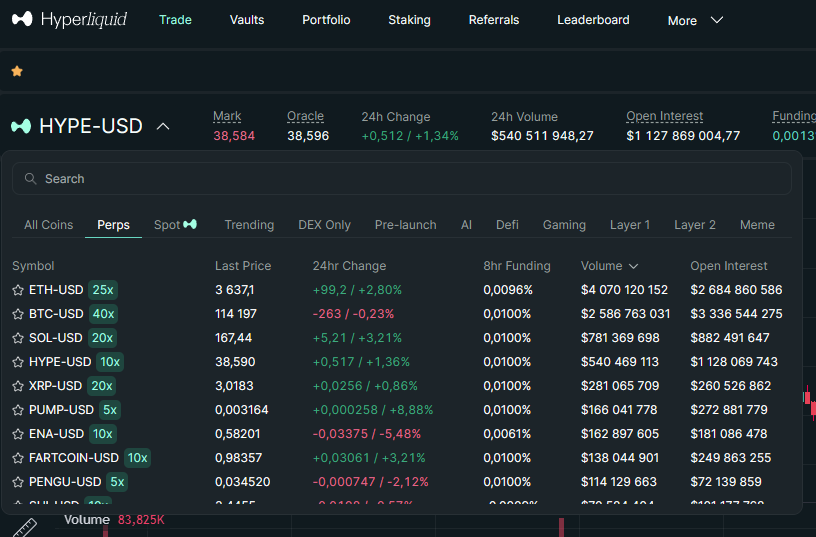Image resolution: width=816 pixels, height=537 pixels.
Task: Select the BTC-USD symbol
Action: point(56,314)
